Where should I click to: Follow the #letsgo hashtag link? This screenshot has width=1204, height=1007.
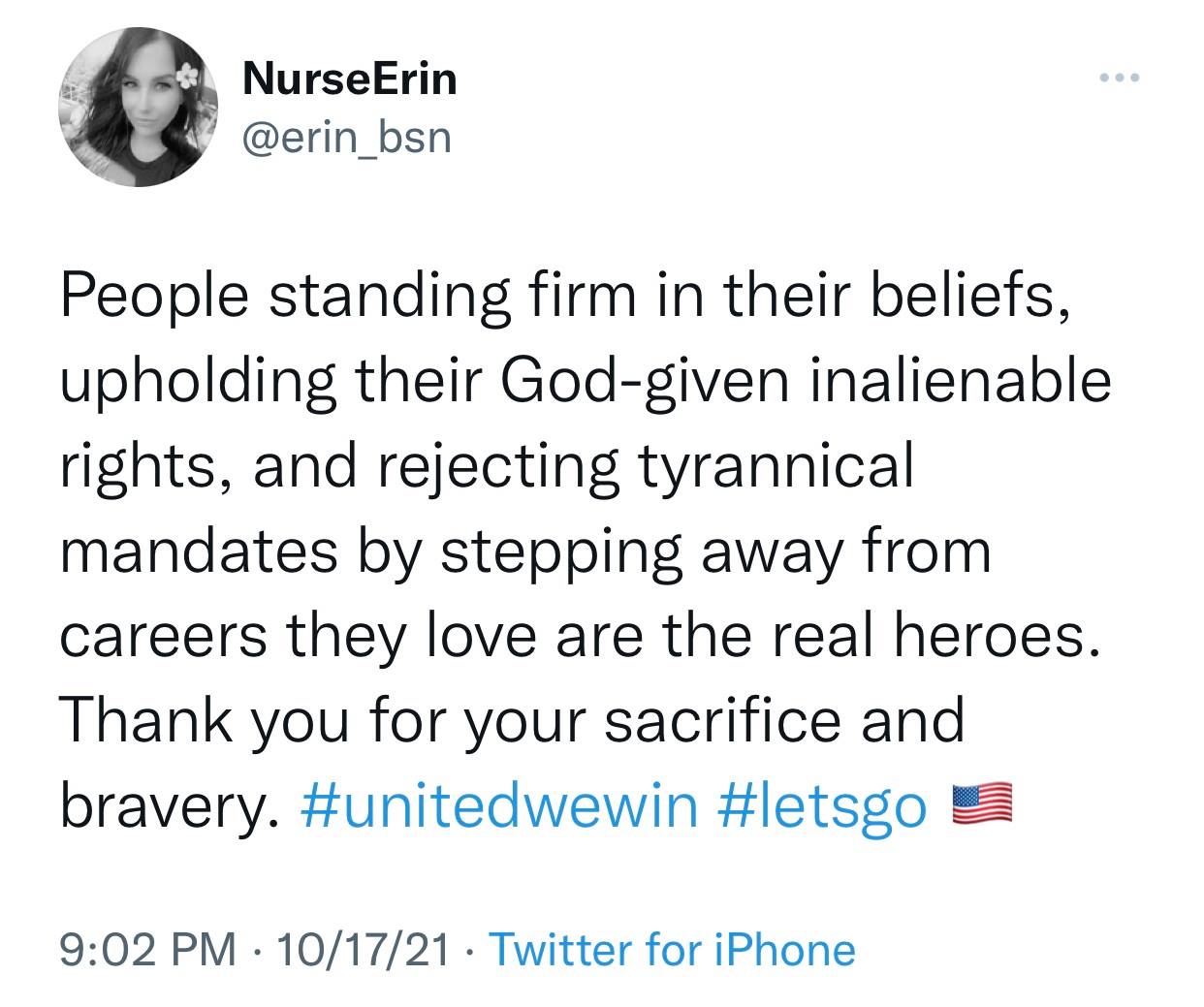point(824,805)
